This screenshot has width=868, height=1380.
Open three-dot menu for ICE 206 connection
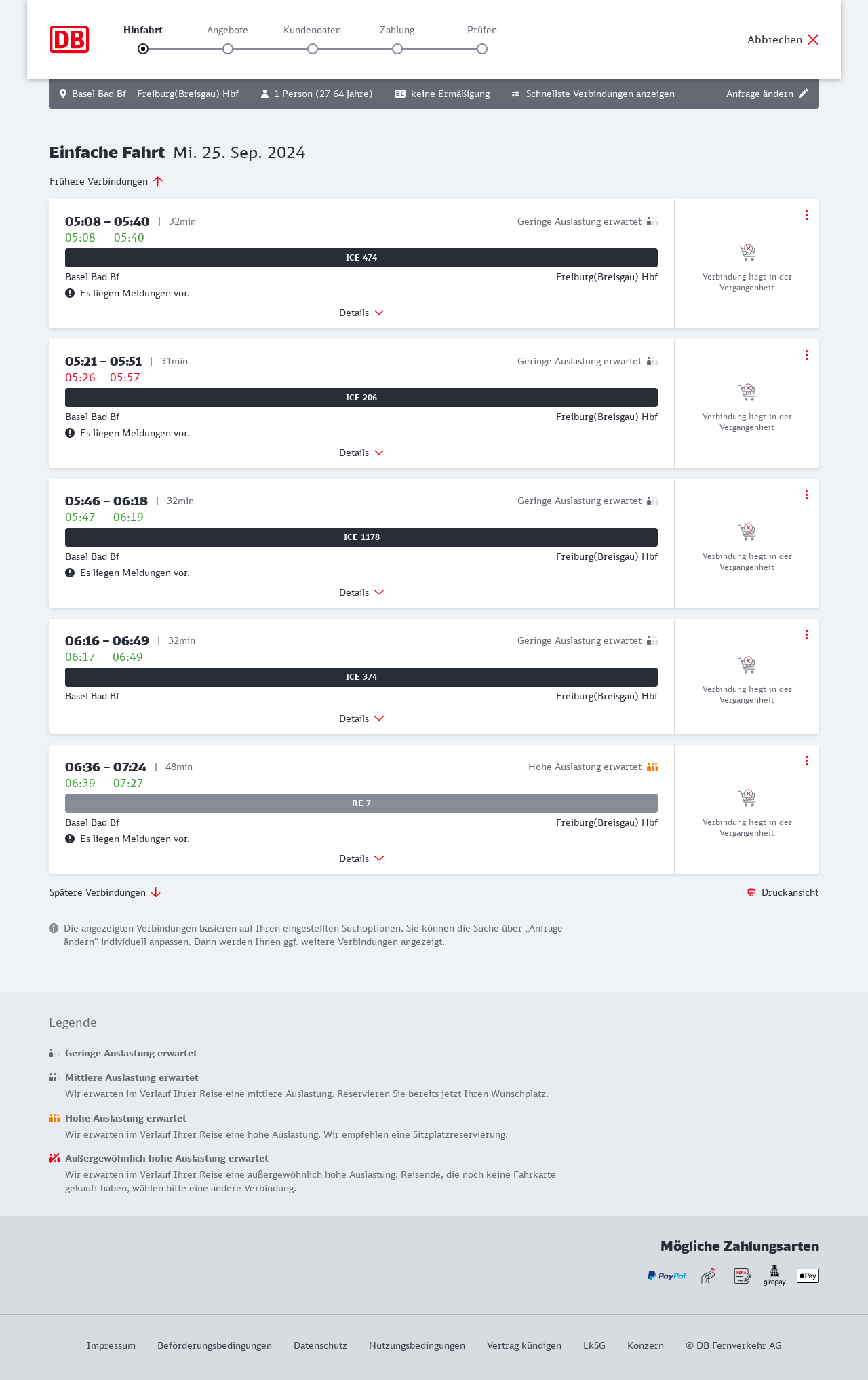pyautogui.click(x=806, y=355)
